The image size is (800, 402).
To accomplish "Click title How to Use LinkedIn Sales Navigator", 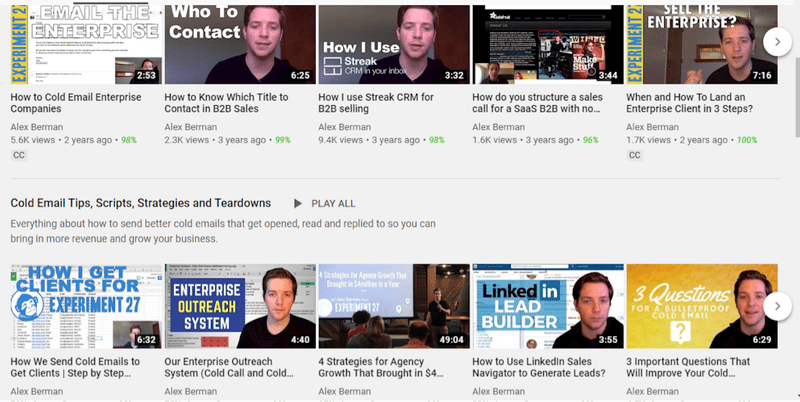I will [x=539, y=367].
